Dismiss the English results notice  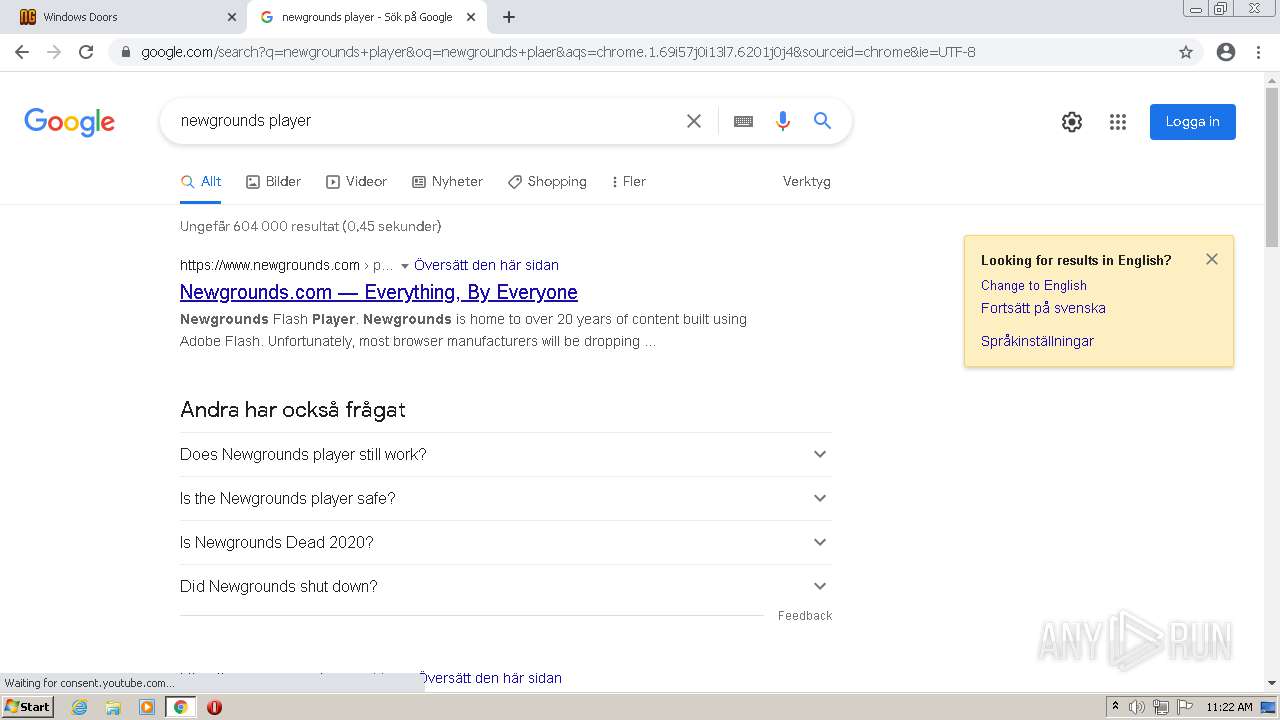click(x=1212, y=259)
